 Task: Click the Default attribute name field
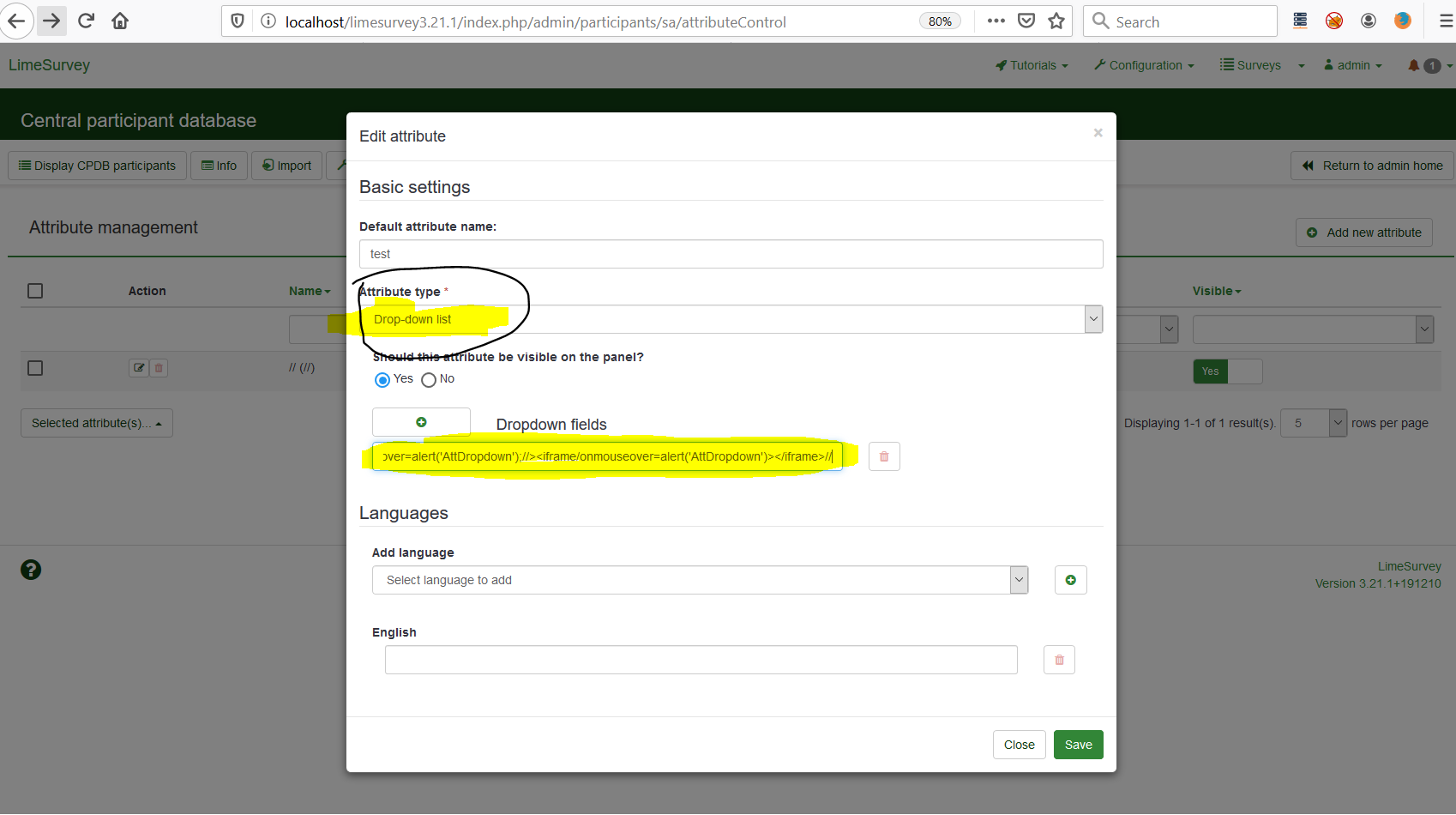[731, 254]
